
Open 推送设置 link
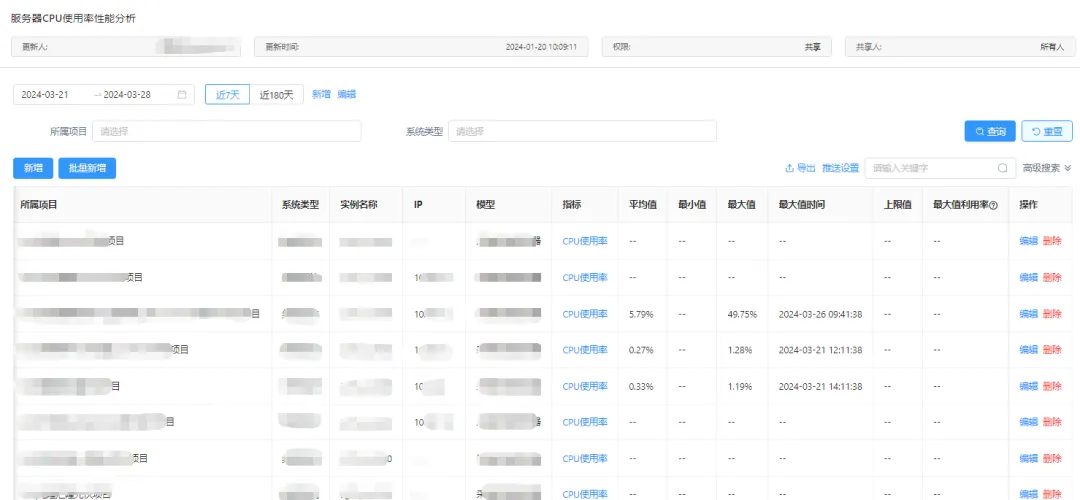840,168
